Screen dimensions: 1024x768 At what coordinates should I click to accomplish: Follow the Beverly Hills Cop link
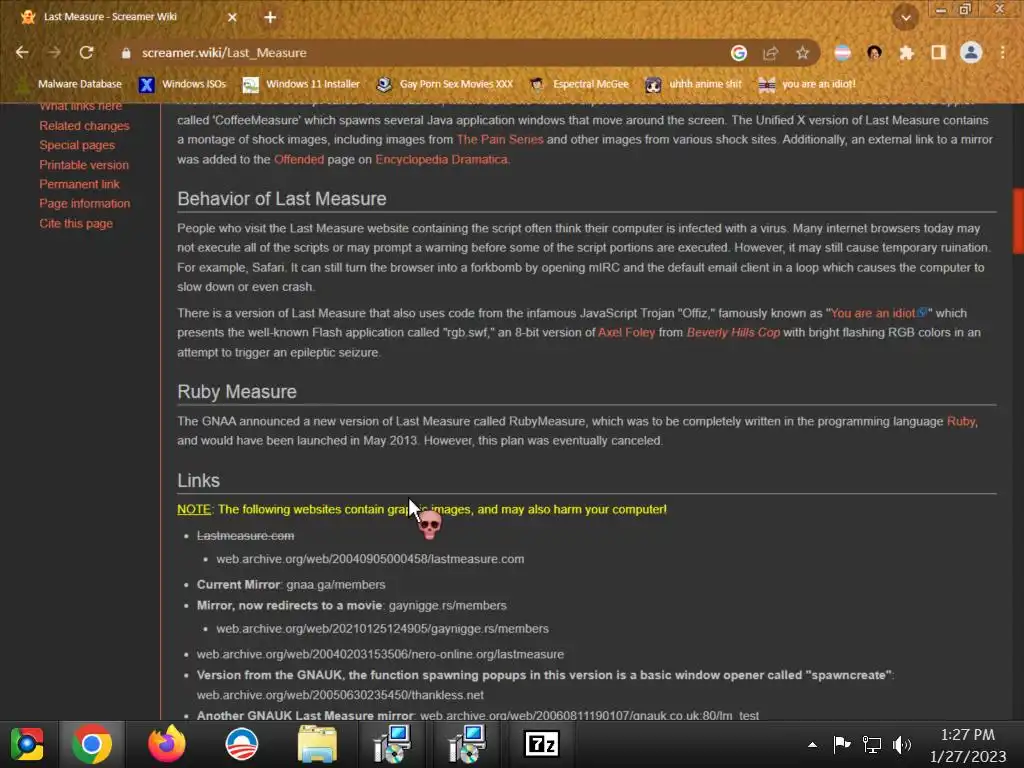click(x=733, y=332)
